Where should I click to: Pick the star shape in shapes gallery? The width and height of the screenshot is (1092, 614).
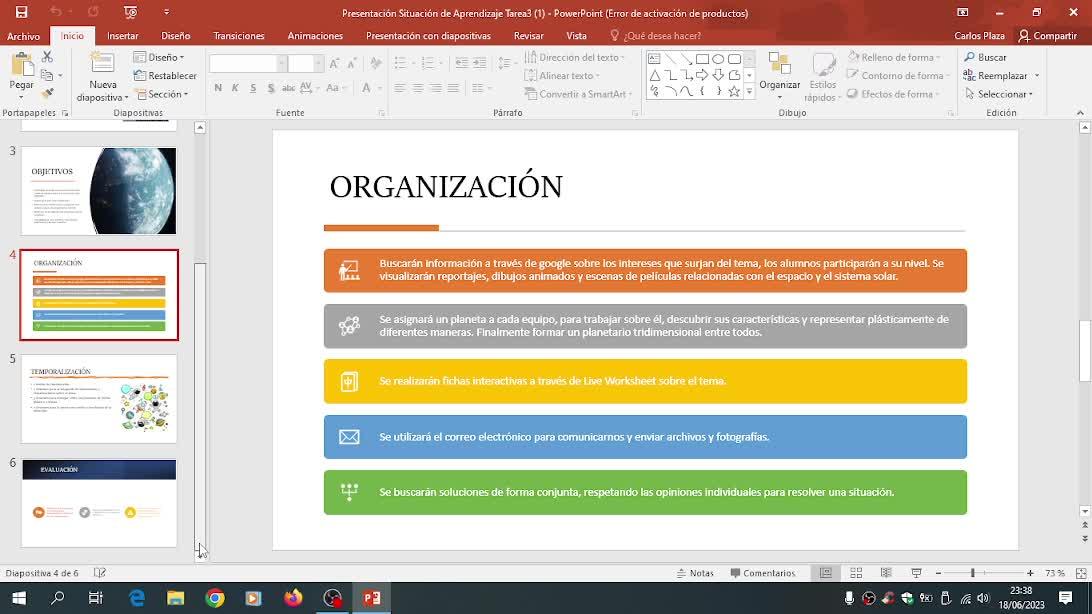734,92
